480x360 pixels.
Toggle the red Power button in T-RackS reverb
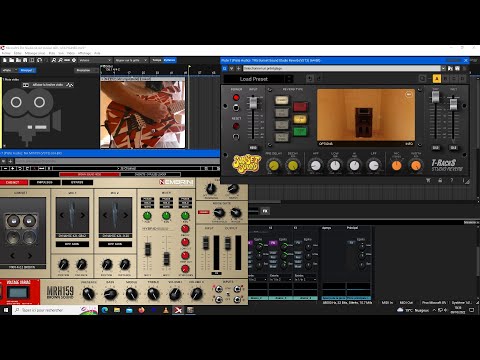point(236,97)
